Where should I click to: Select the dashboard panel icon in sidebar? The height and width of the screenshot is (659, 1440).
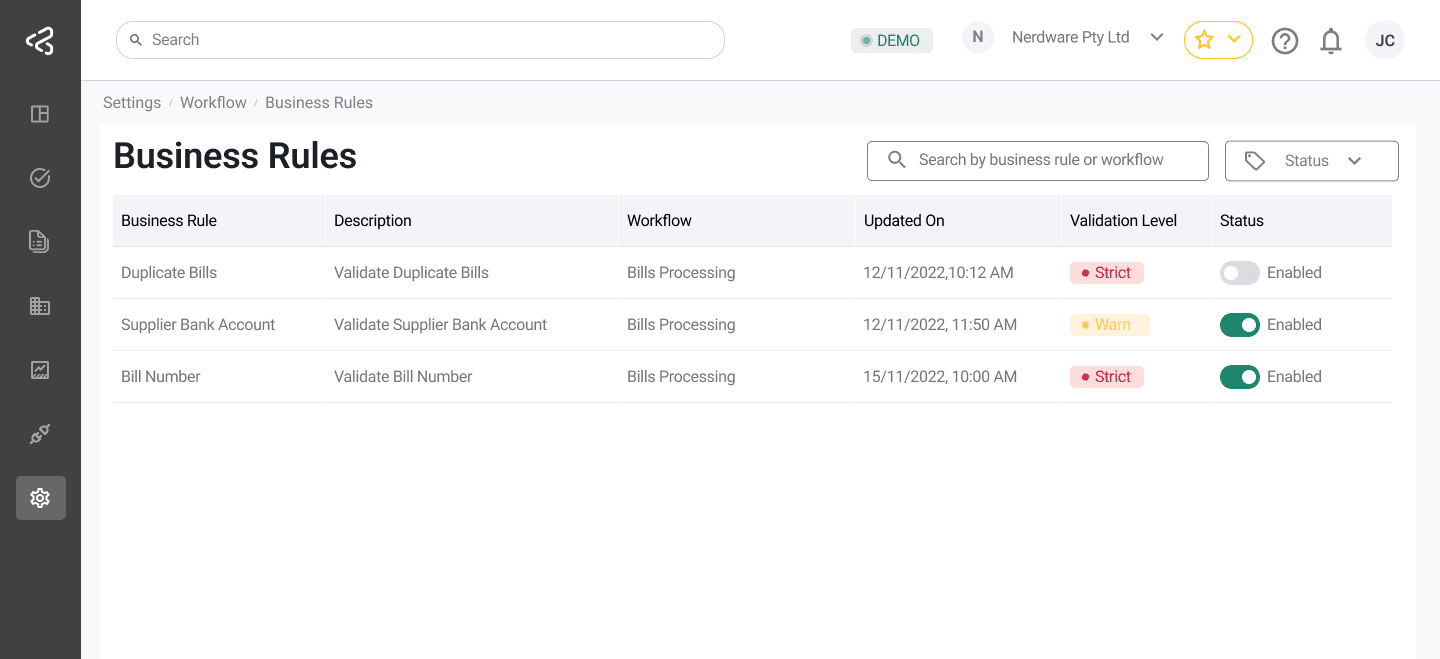[x=40, y=114]
